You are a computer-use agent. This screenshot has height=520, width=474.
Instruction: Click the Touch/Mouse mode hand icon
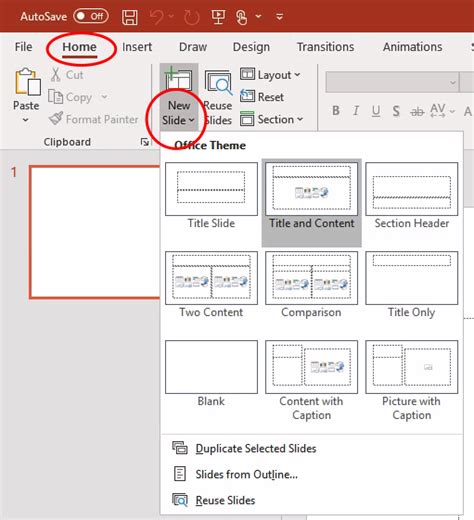tap(241, 17)
